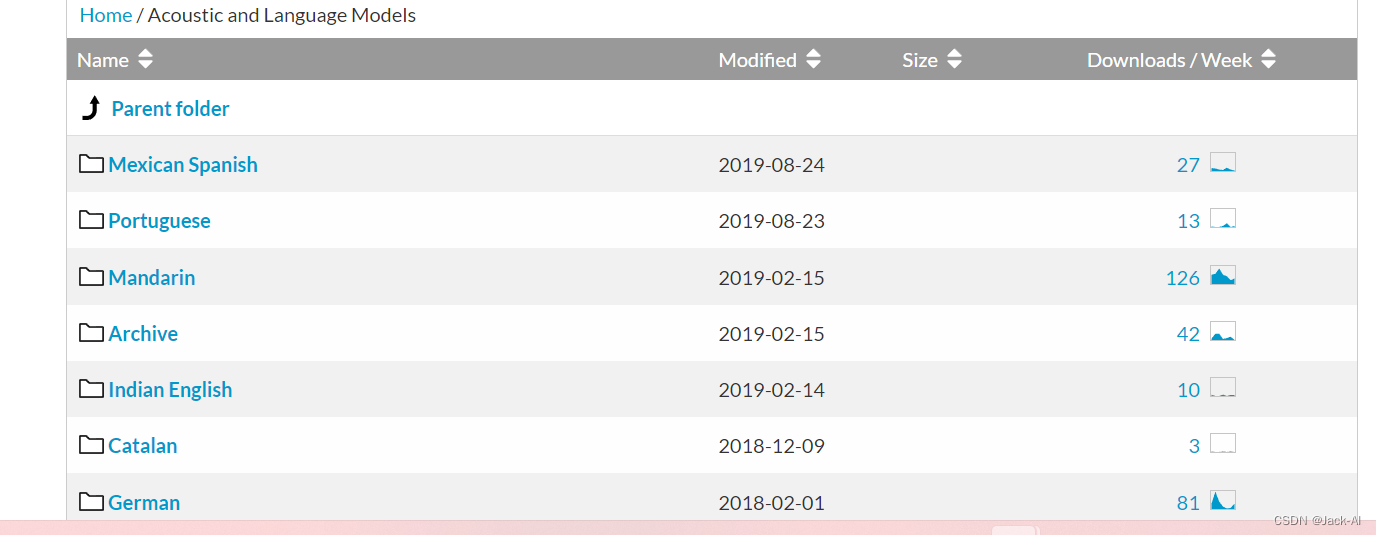Open the Indian English folder
Viewport: 1376px width, 535px height.
tap(170, 390)
